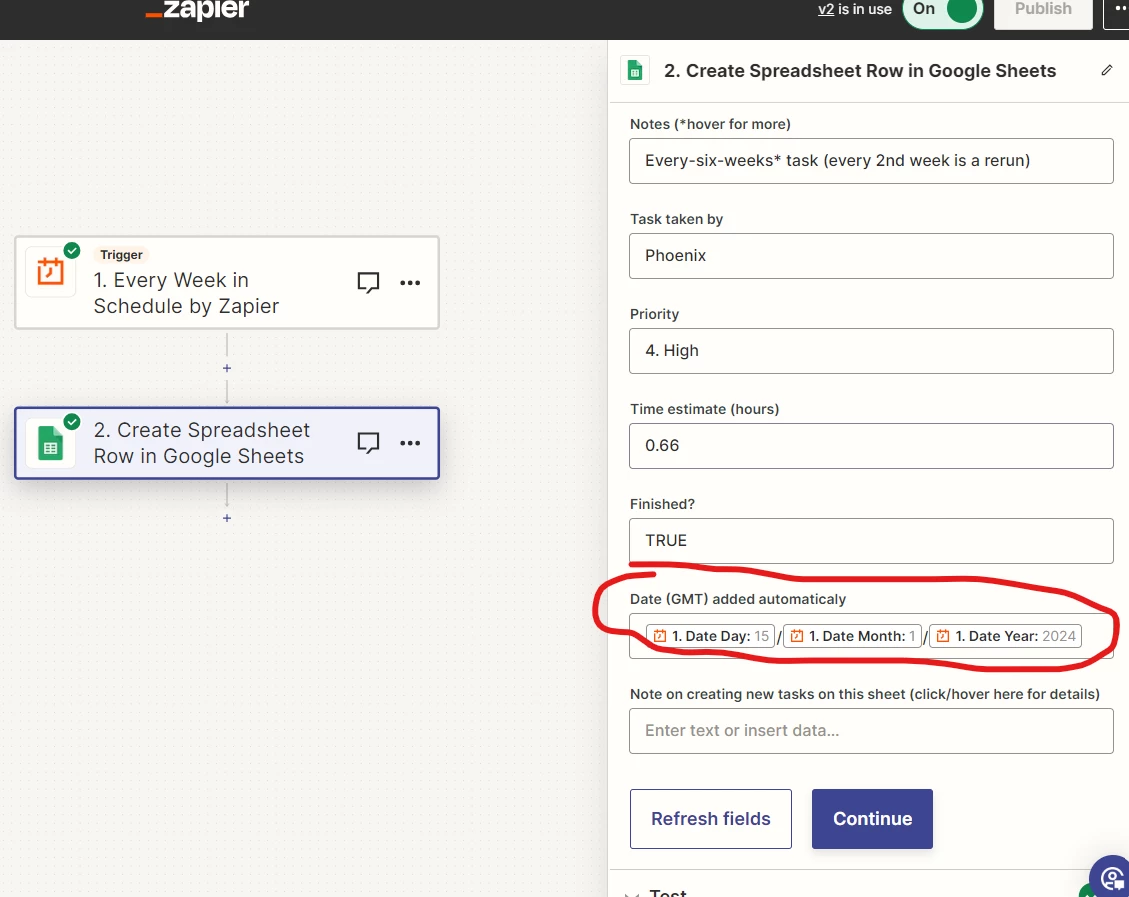Select the Date Month pill

click(853, 636)
